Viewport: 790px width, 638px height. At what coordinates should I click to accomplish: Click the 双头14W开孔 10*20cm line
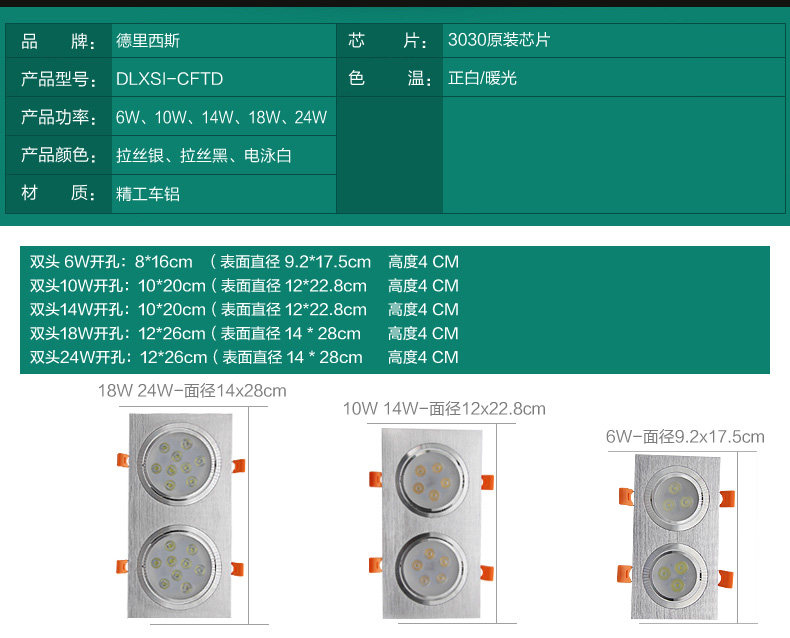tap(244, 309)
